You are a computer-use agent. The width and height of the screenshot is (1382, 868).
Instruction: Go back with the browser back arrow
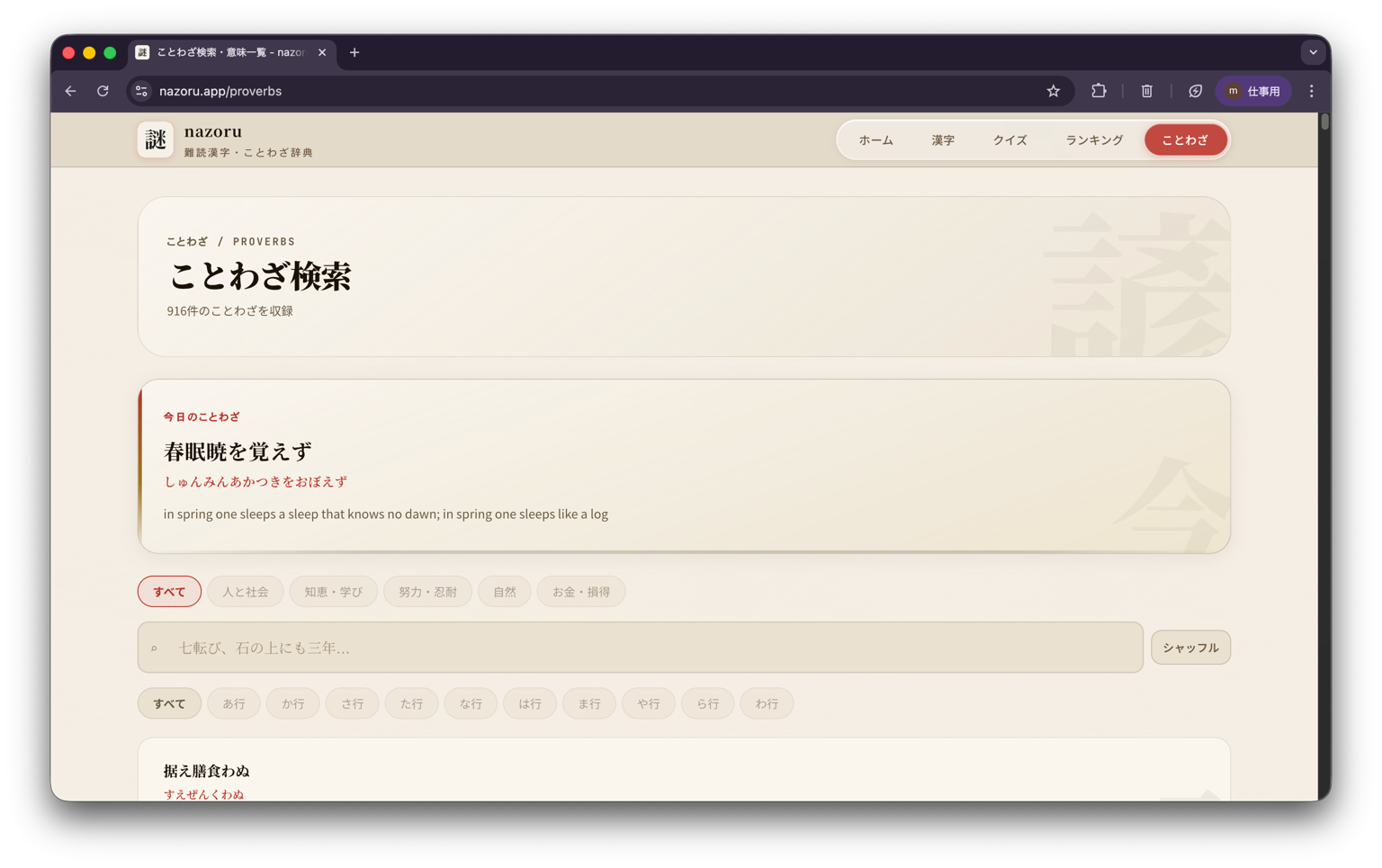(70, 91)
